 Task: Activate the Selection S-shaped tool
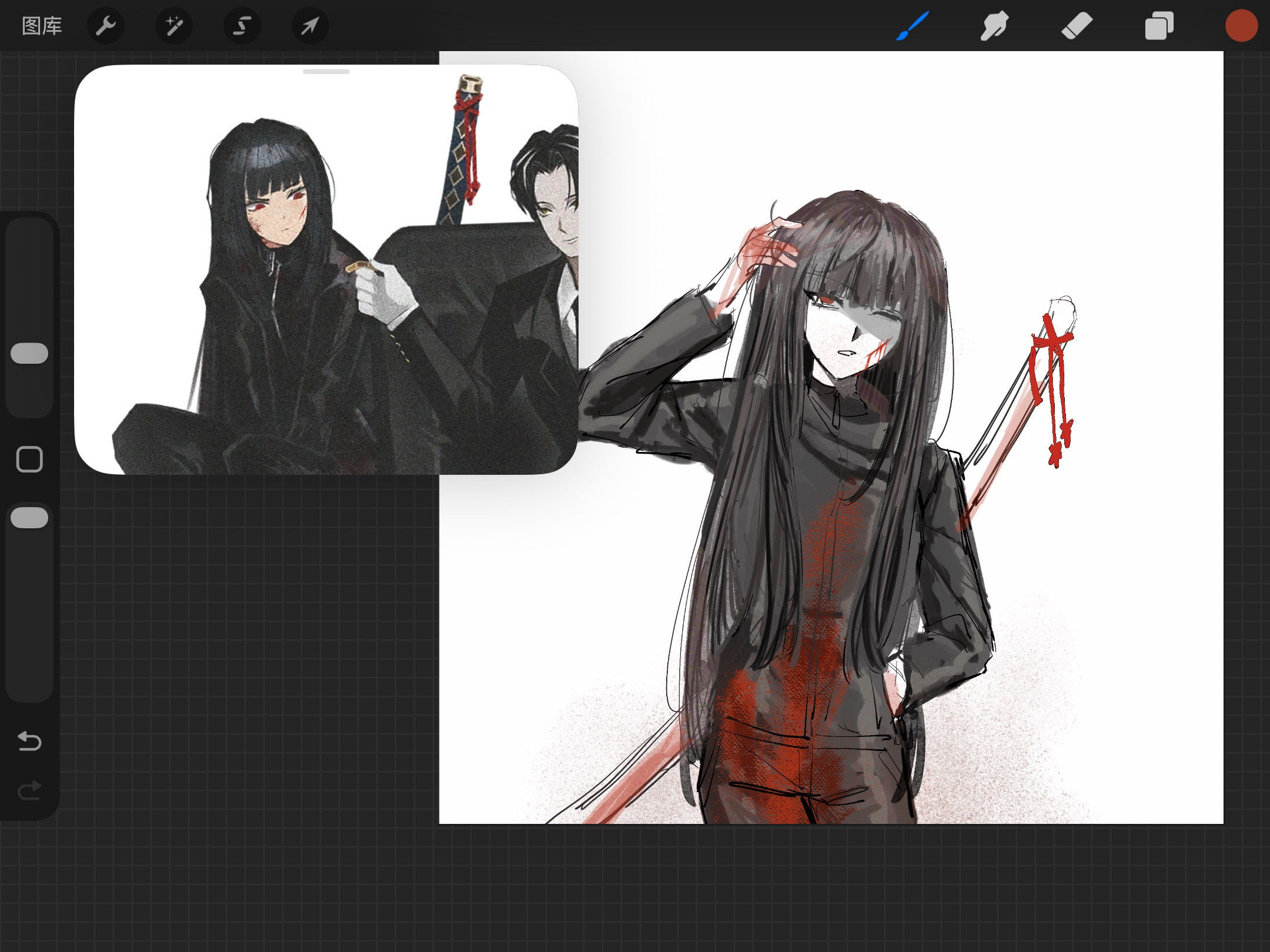tap(242, 26)
